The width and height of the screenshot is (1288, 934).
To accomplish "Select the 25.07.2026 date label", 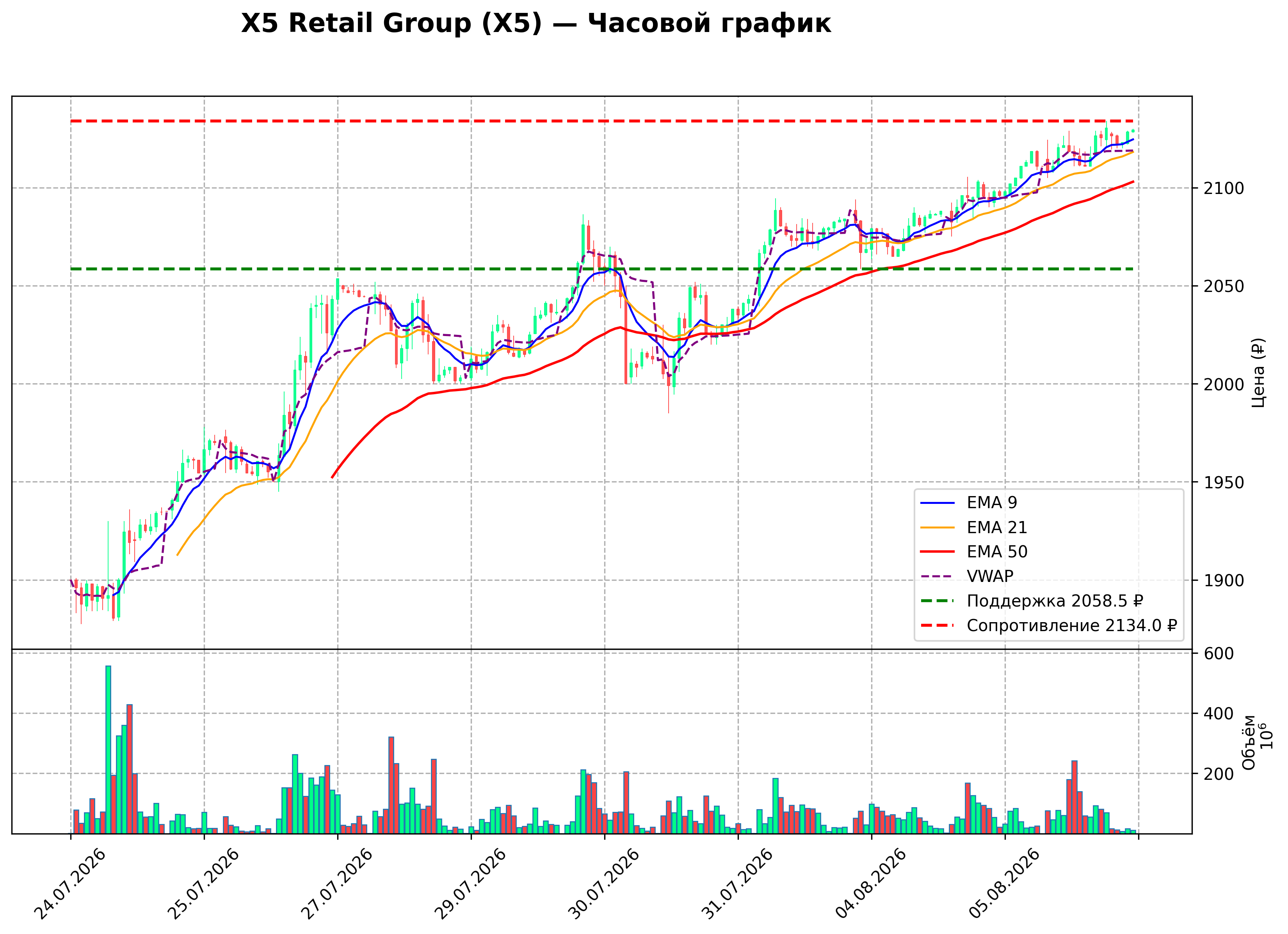I will tap(203, 884).
